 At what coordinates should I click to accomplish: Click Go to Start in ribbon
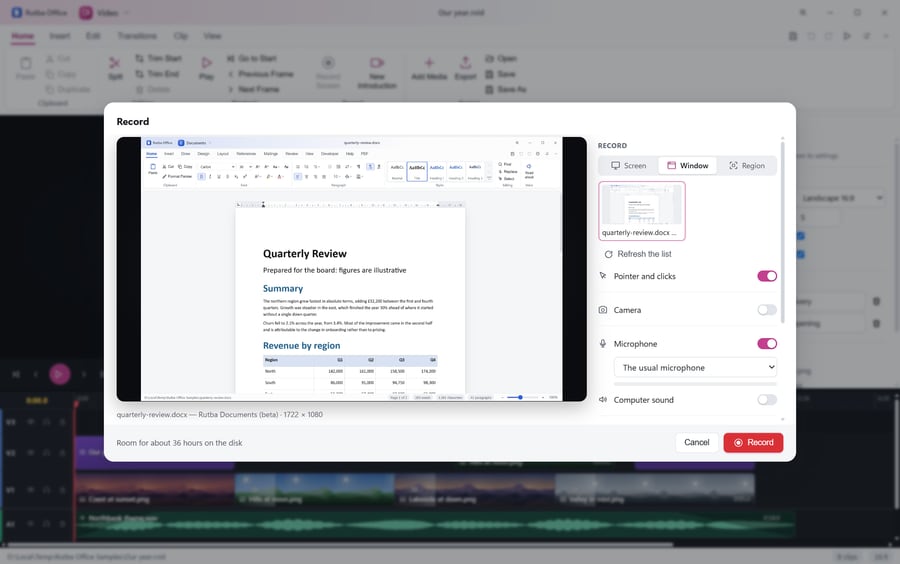(x=251, y=59)
